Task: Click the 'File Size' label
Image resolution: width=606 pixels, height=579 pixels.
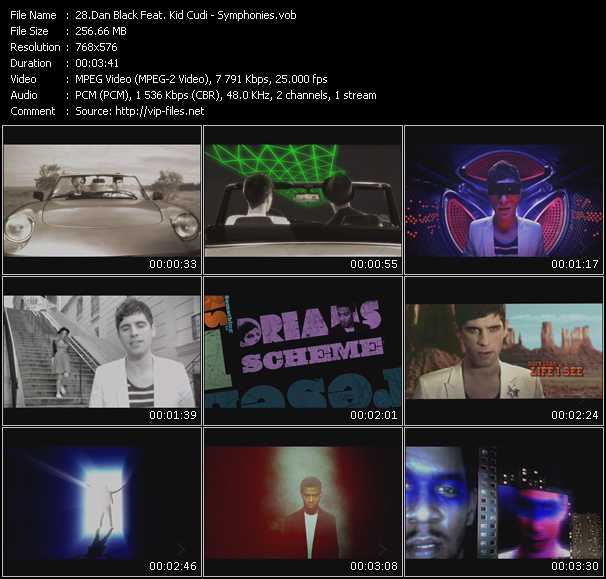Action: (x=29, y=31)
